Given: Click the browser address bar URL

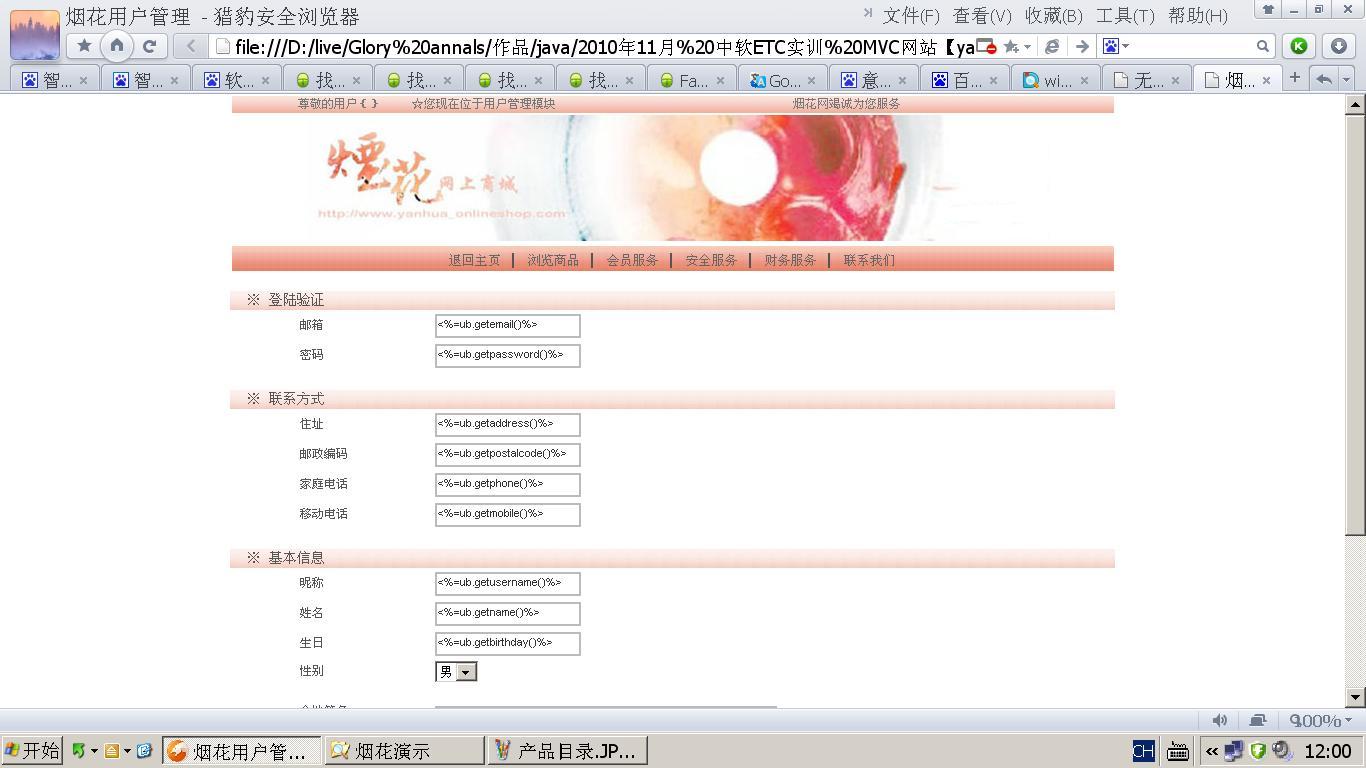Looking at the screenshot, I should pyautogui.click(x=604, y=46).
